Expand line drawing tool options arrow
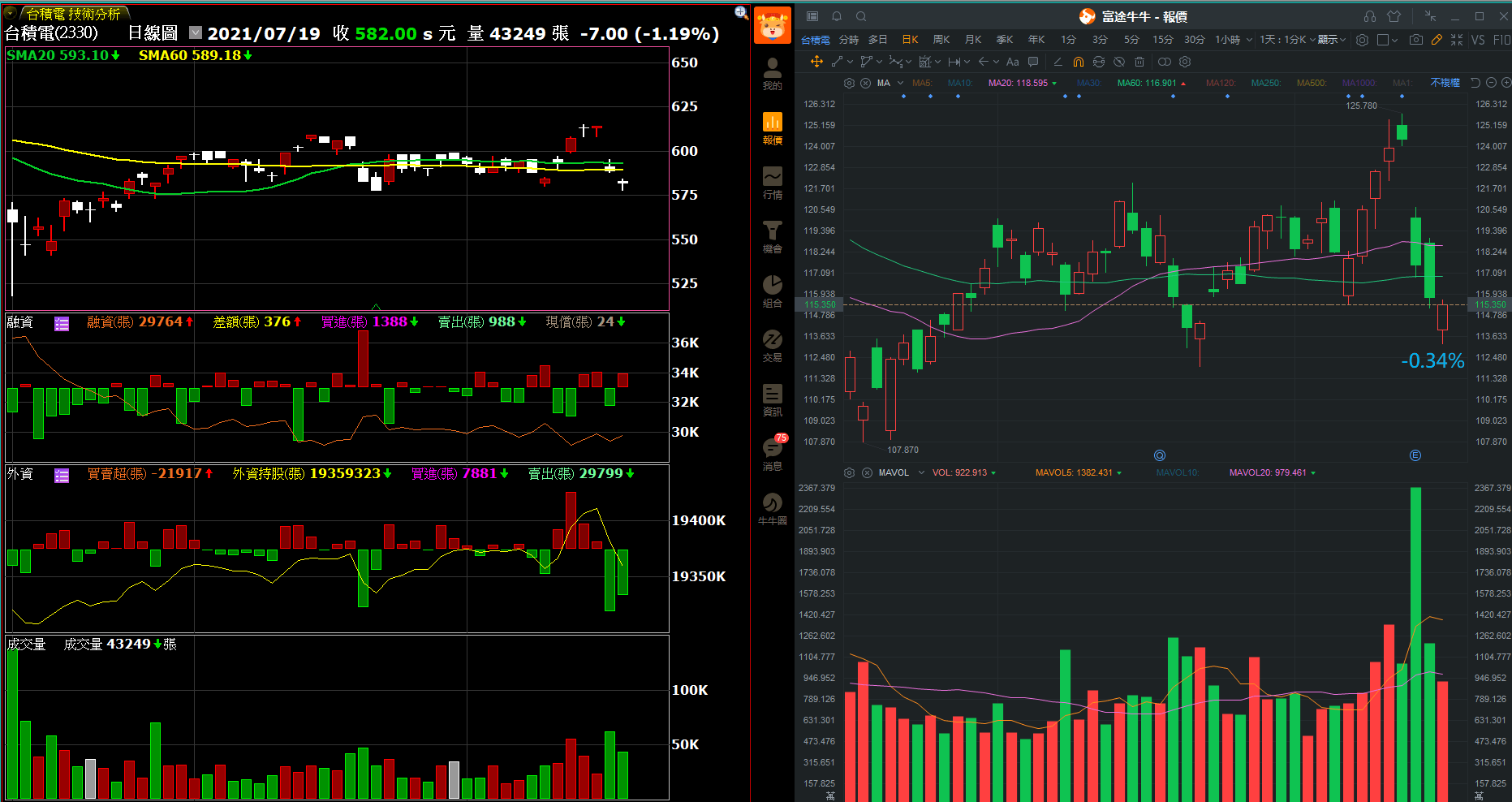 coord(850,62)
